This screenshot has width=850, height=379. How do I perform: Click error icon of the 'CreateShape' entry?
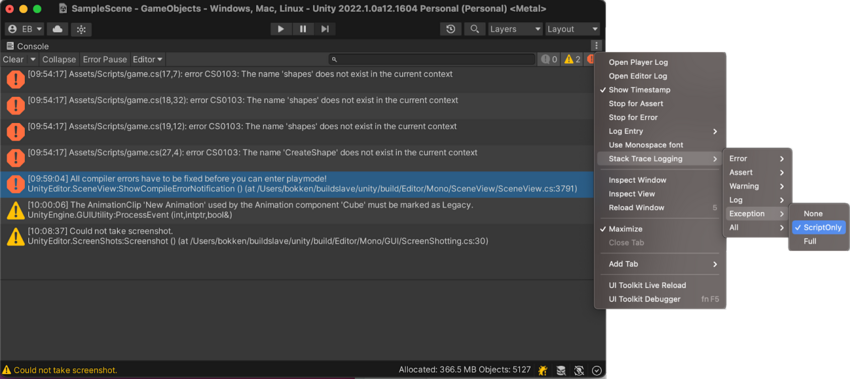16,158
